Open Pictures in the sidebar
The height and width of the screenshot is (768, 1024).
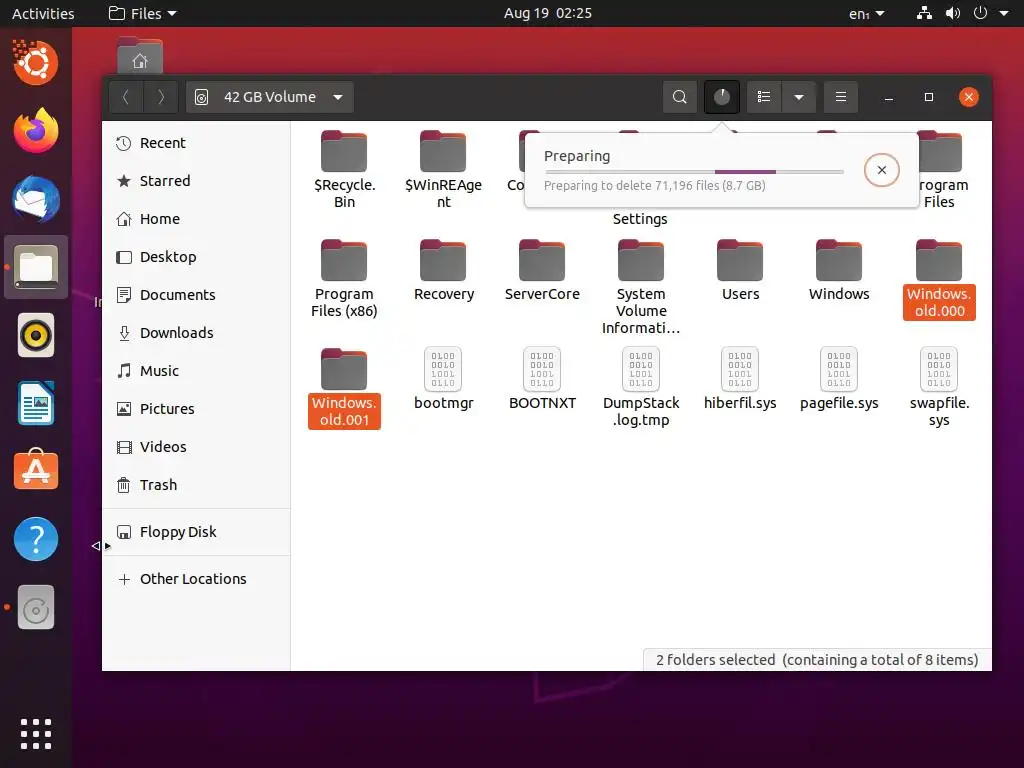point(196,409)
